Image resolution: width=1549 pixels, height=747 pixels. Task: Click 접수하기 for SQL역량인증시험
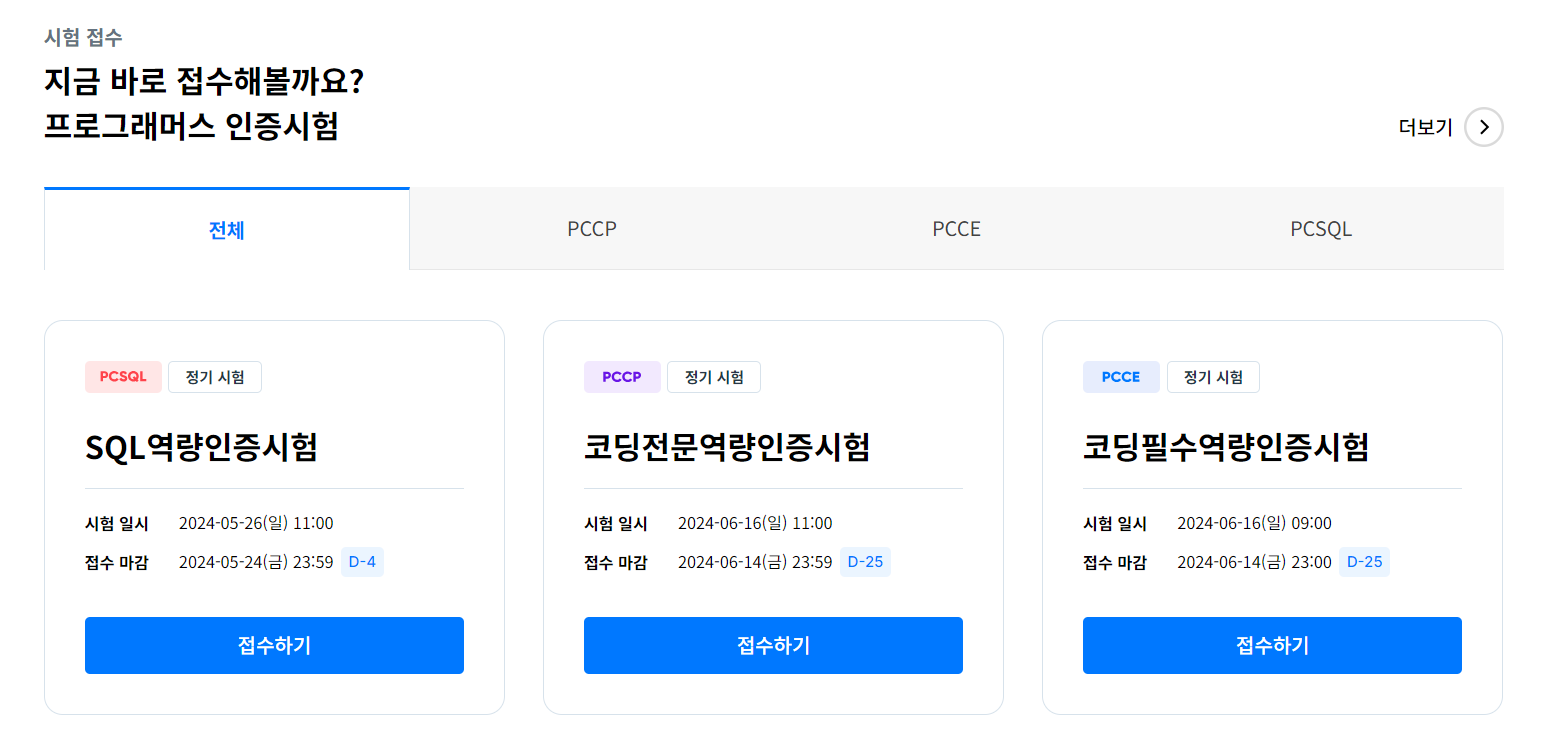[x=274, y=645]
